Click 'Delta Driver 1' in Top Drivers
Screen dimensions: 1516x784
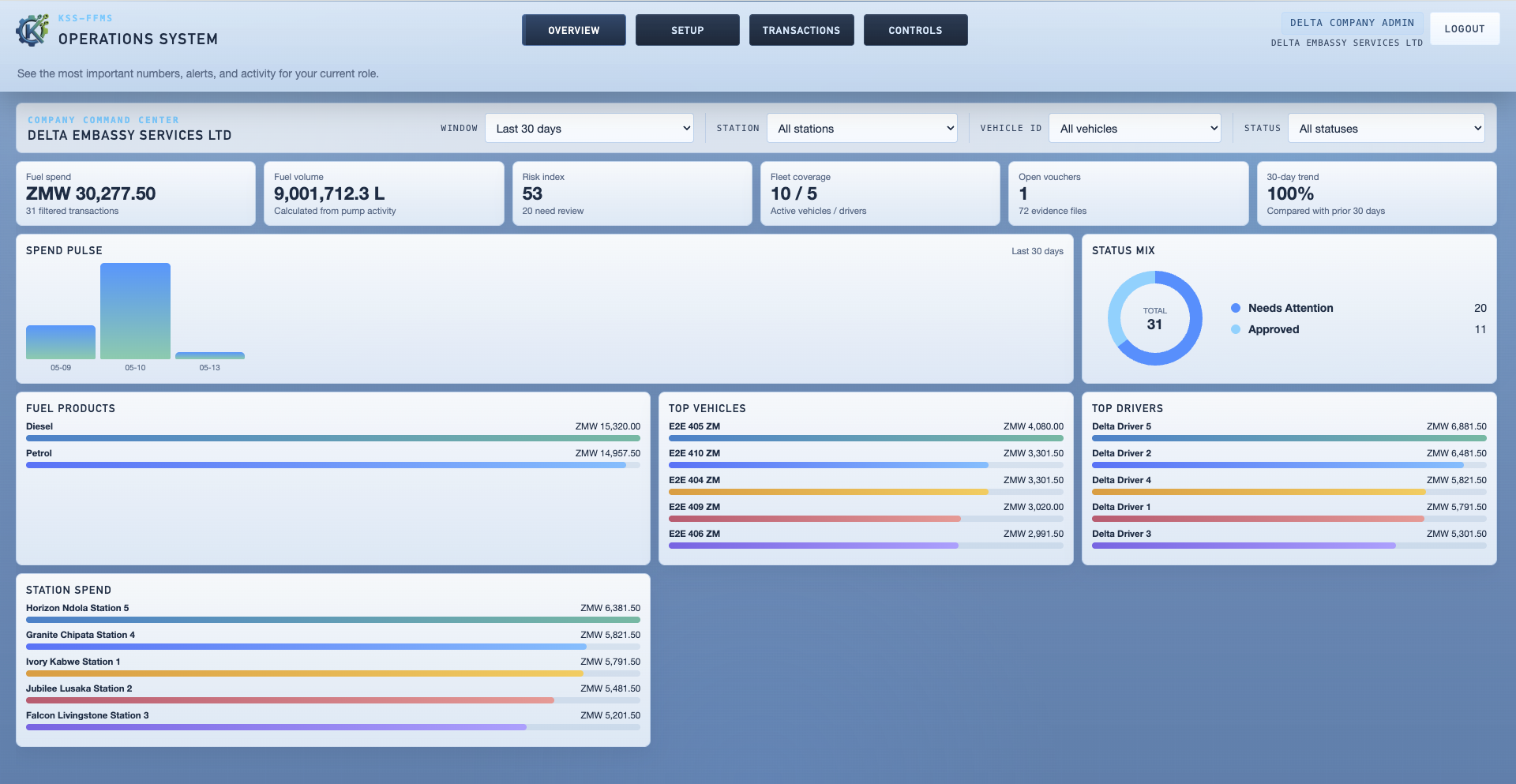pyautogui.click(x=1121, y=507)
